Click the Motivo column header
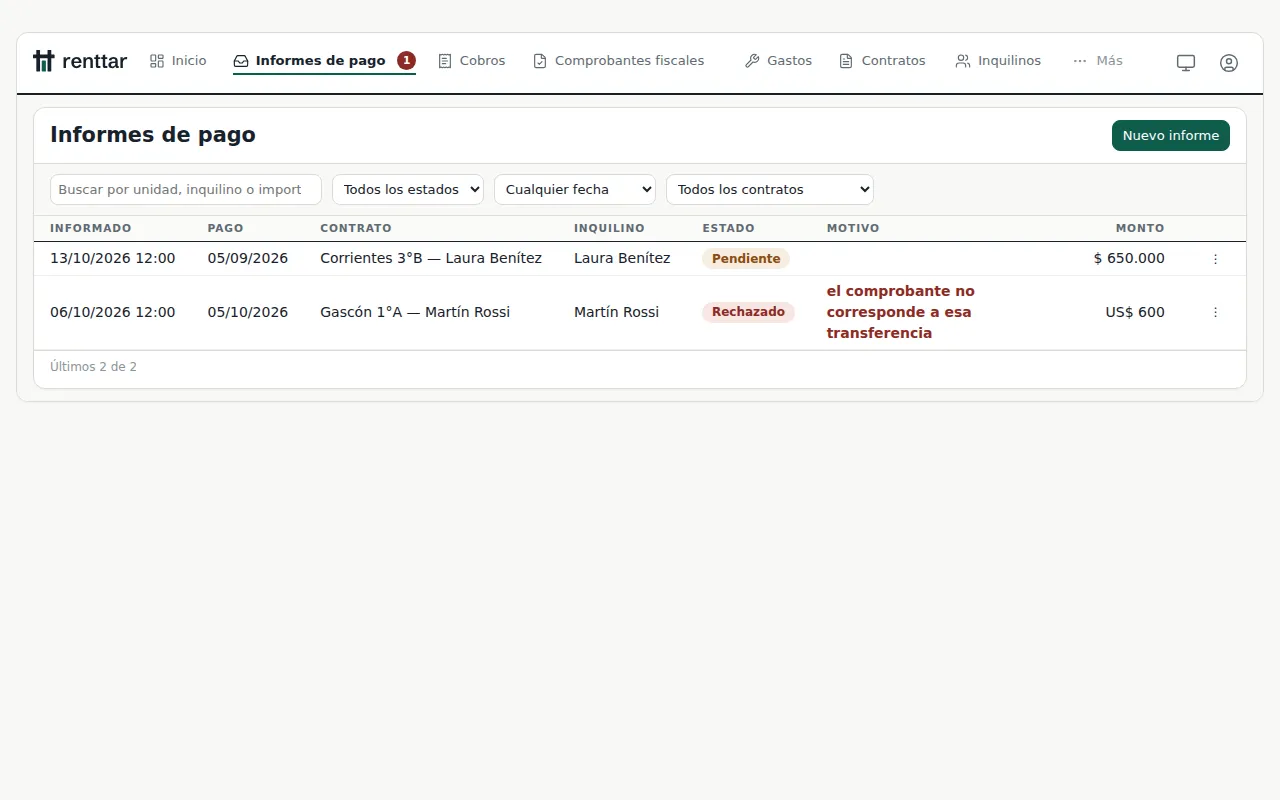 tap(853, 229)
